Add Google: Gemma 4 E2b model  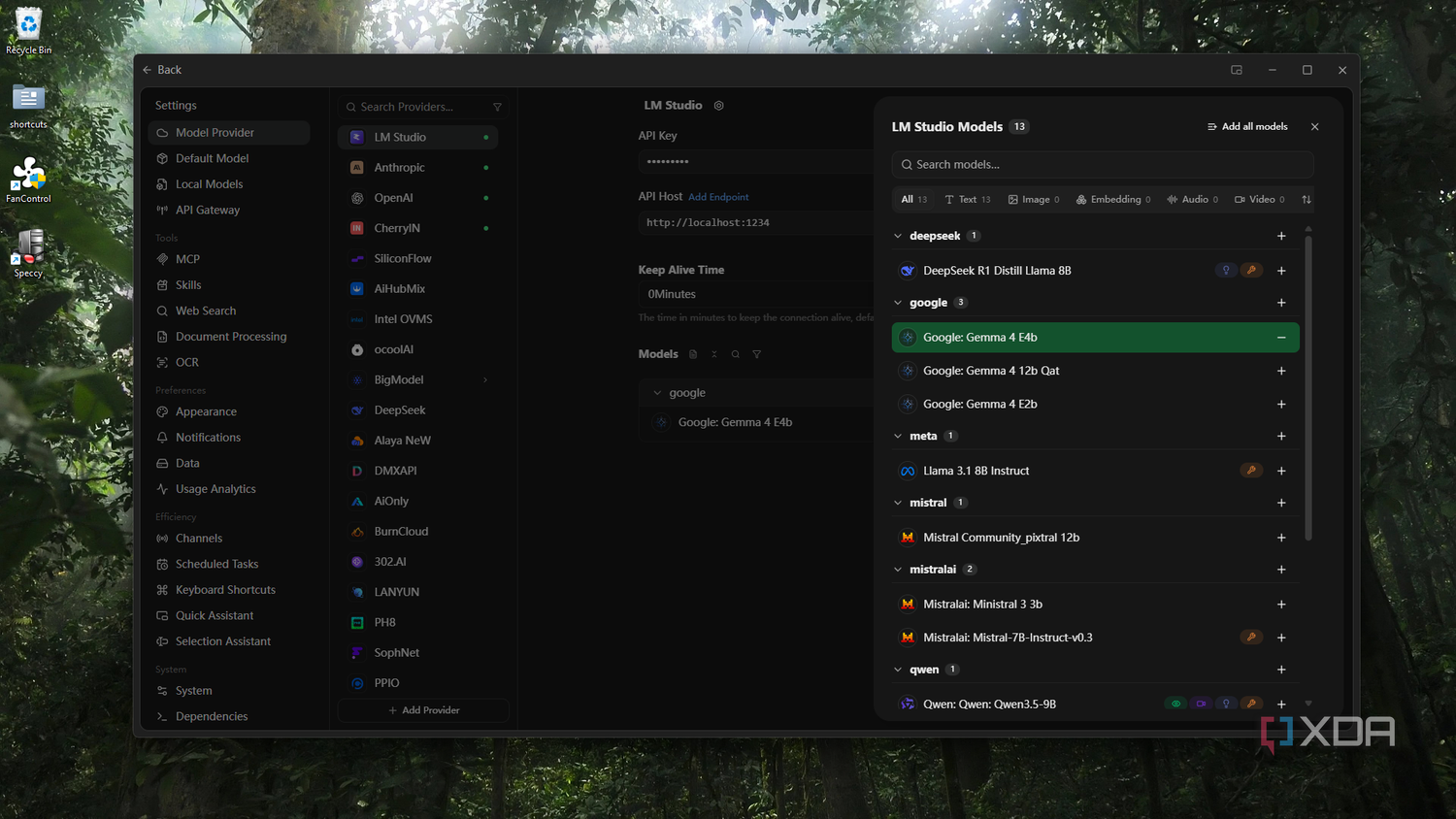(x=1281, y=405)
